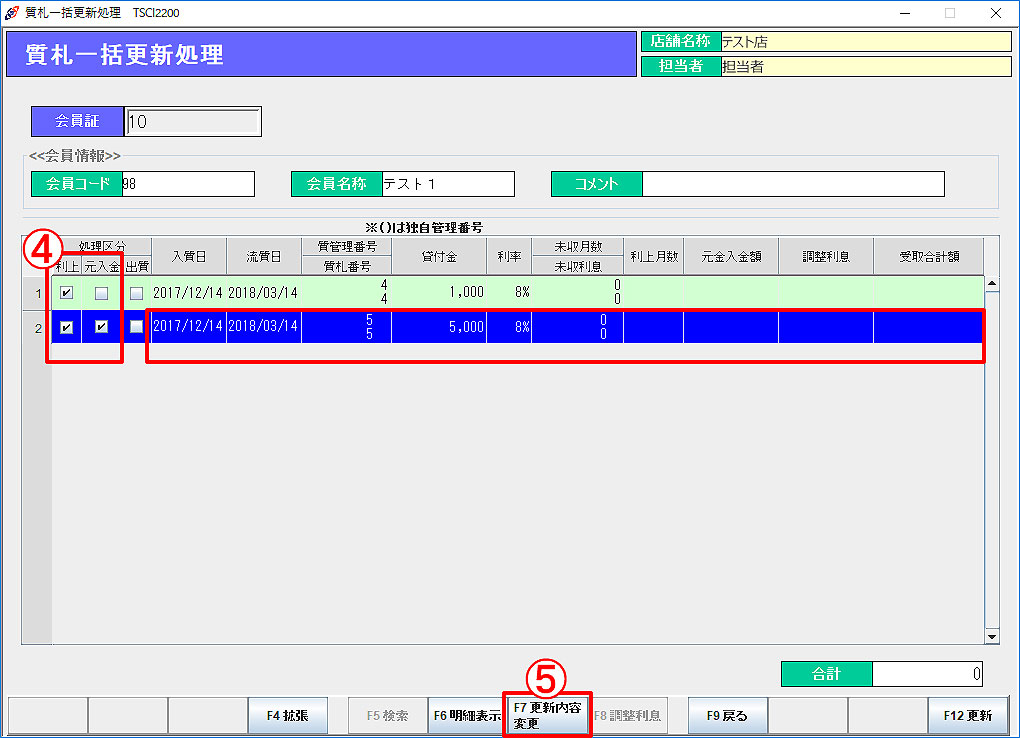Click scrollbar down arrow in table
This screenshot has width=1020, height=738.
coord(991,636)
